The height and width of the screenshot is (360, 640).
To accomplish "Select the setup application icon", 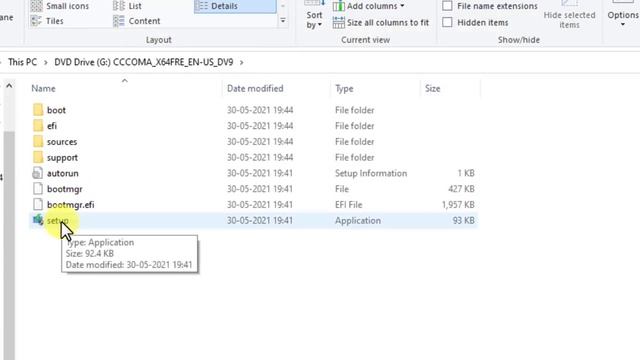I will point(38,220).
